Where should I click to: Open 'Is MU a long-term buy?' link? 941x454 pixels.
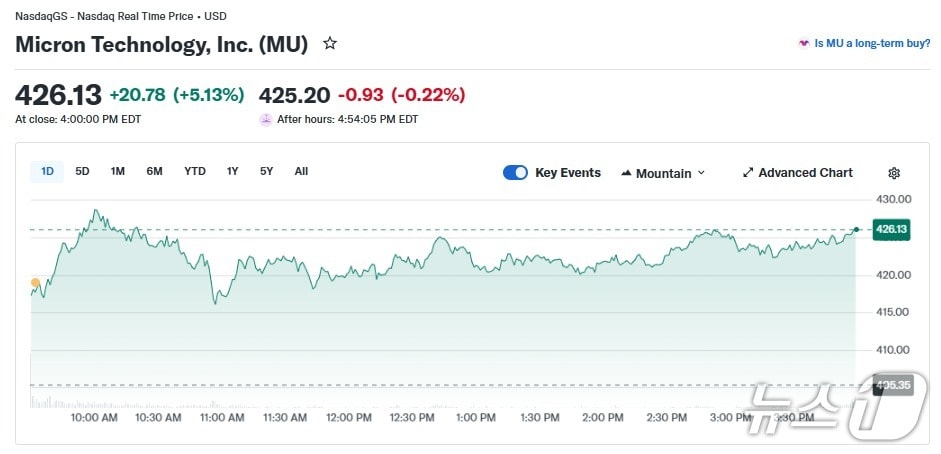tap(872, 44)
